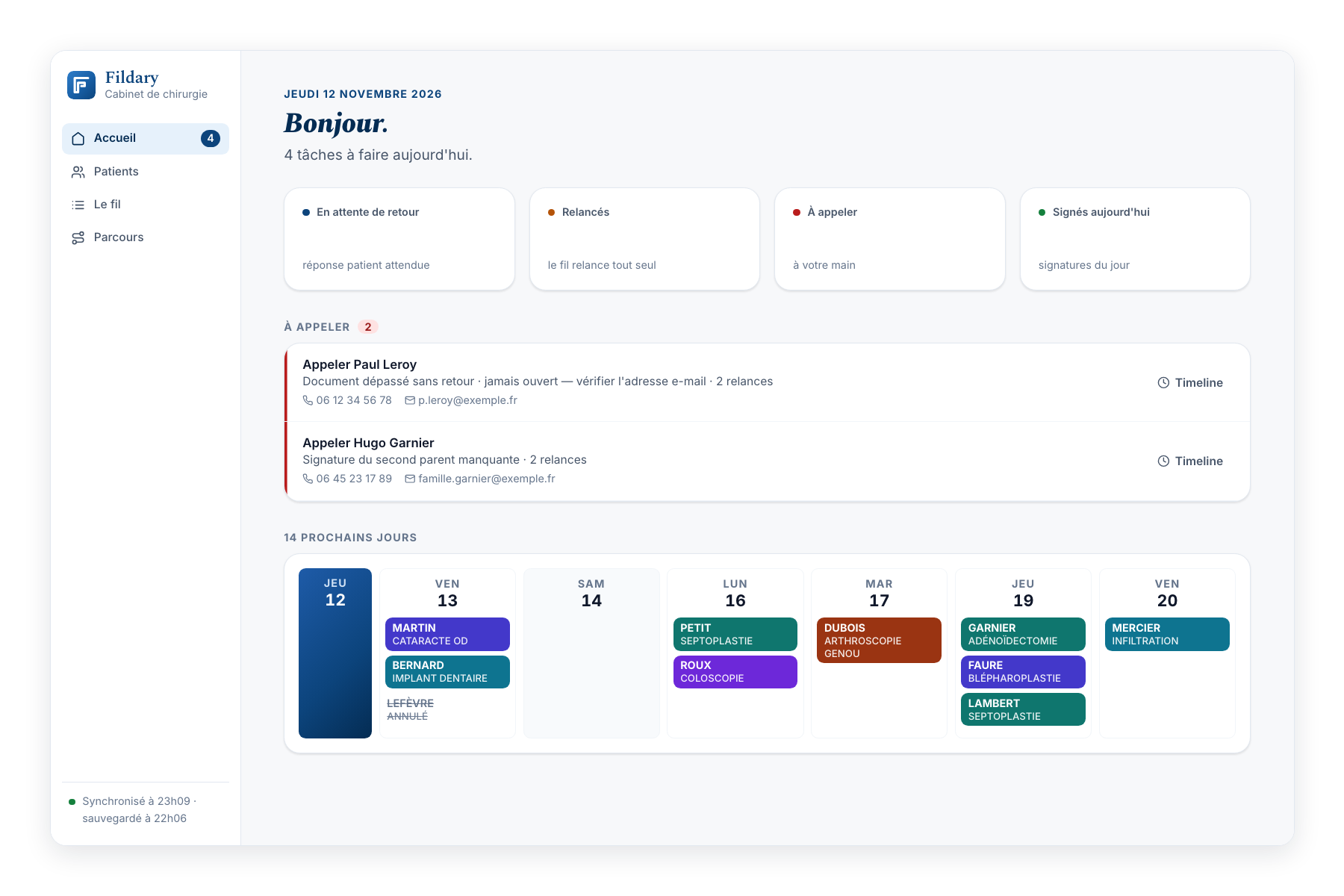Click the phone icon for Paul Leroy
The height and width of the screenshot is (896, 1344).
pyautogui.click(x=308, y=400)
